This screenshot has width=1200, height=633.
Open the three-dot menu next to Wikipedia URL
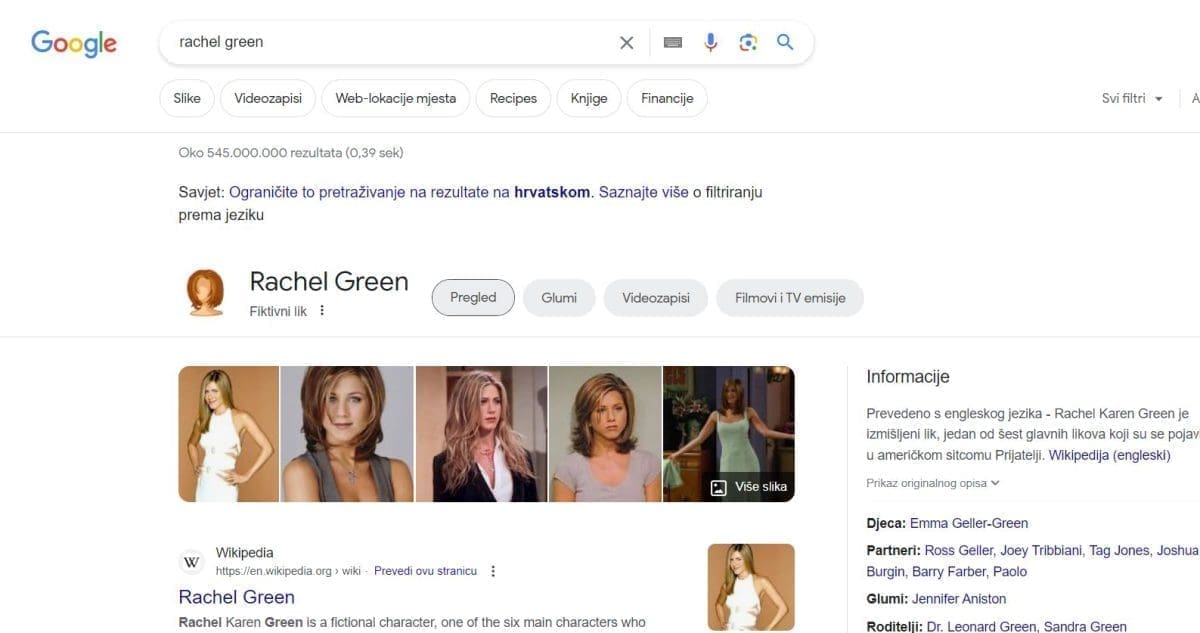click(x=493, y=570)
